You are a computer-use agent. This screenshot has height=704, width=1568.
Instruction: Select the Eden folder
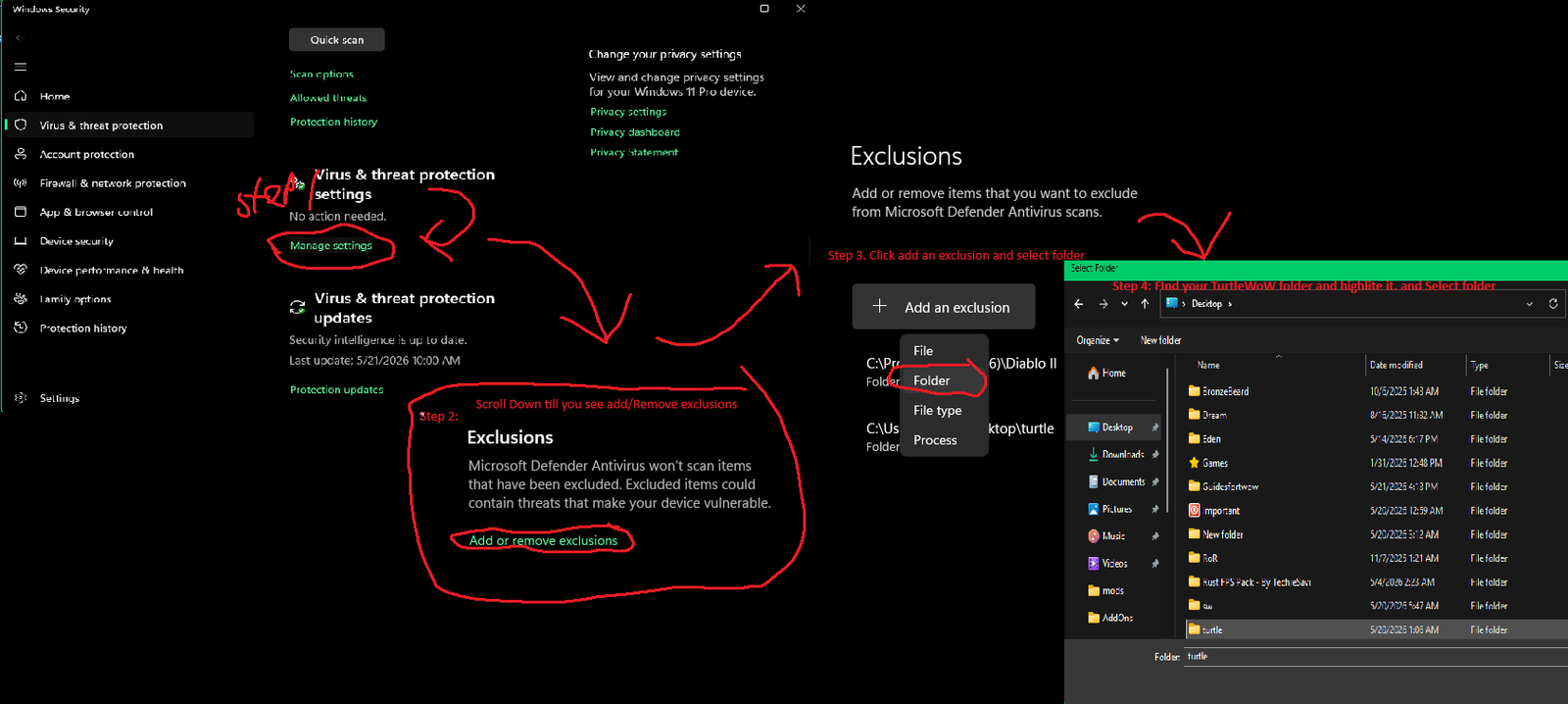1211,439
